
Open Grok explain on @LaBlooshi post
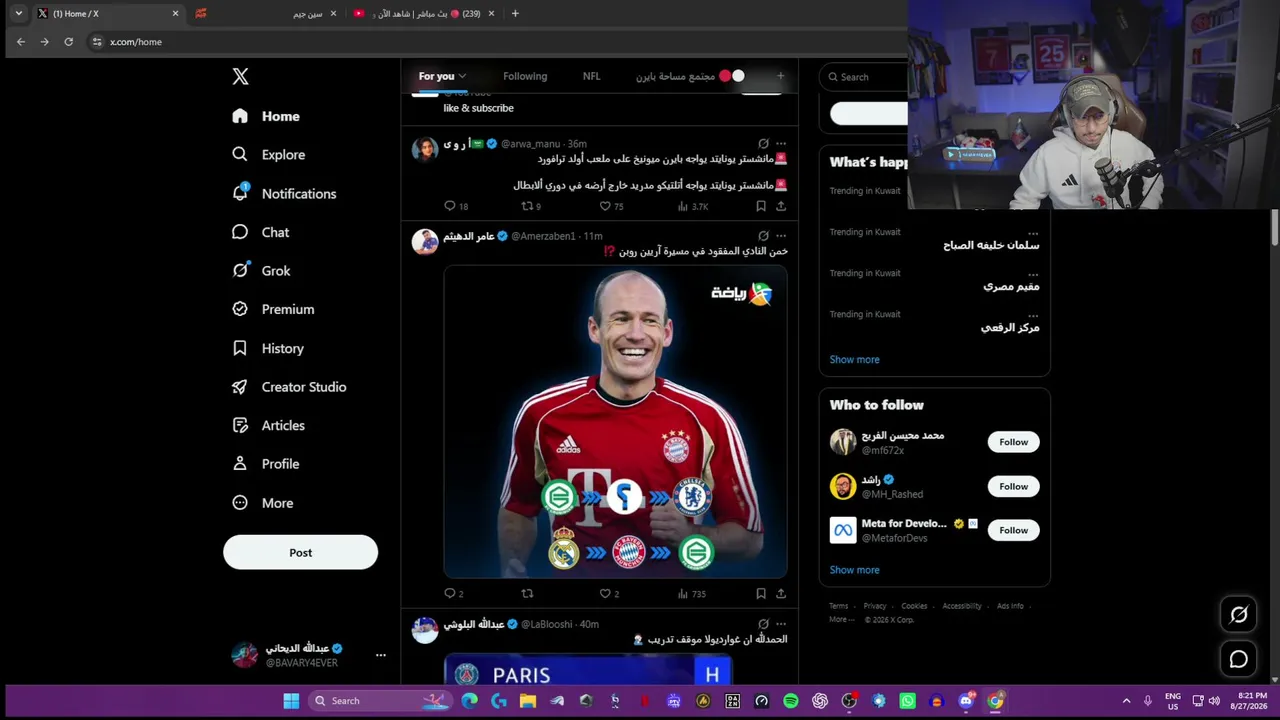pyautogui.click(x=763, y=624)
